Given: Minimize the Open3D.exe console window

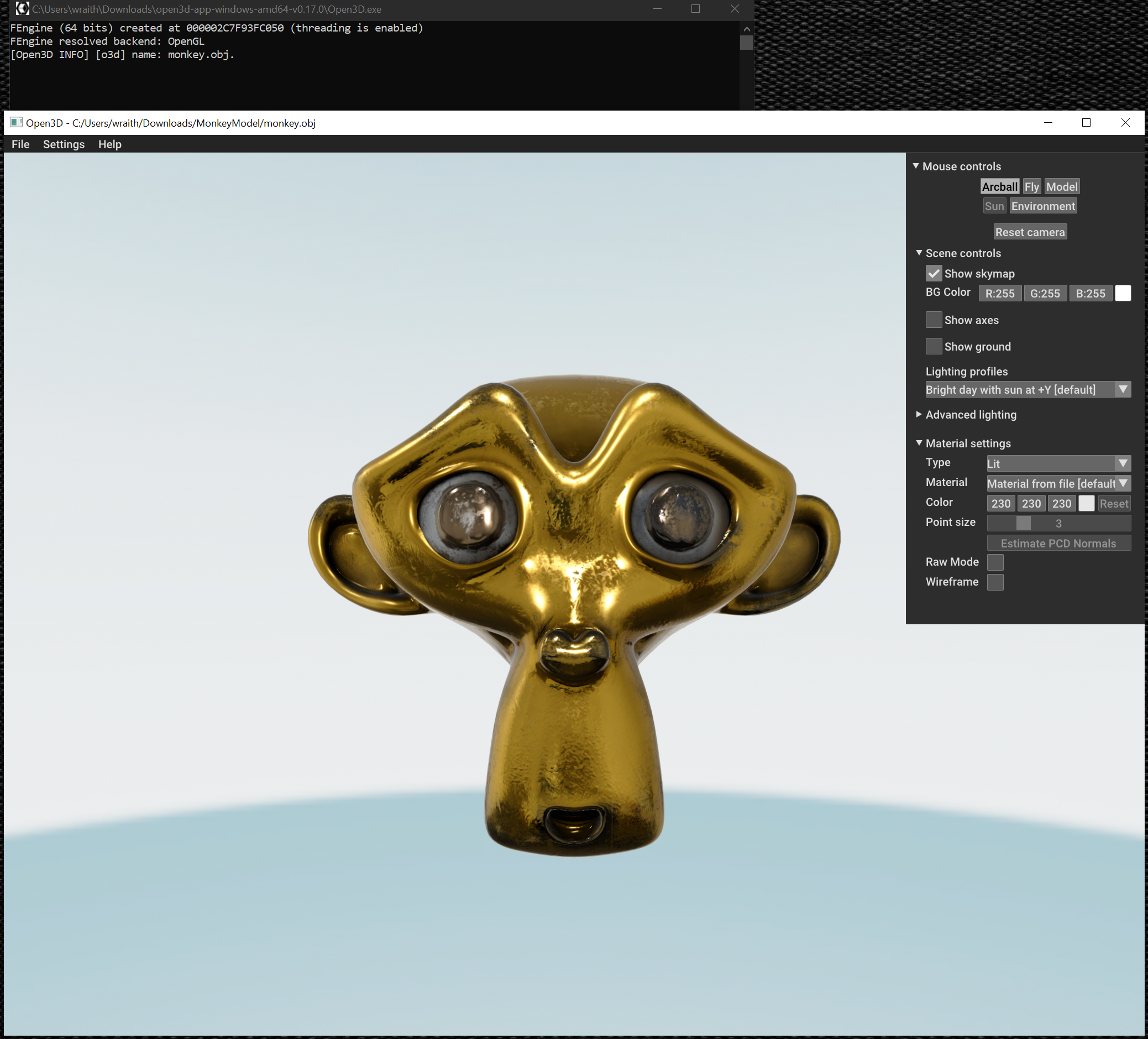Looking at the screenshot, I should pos(657,8).
